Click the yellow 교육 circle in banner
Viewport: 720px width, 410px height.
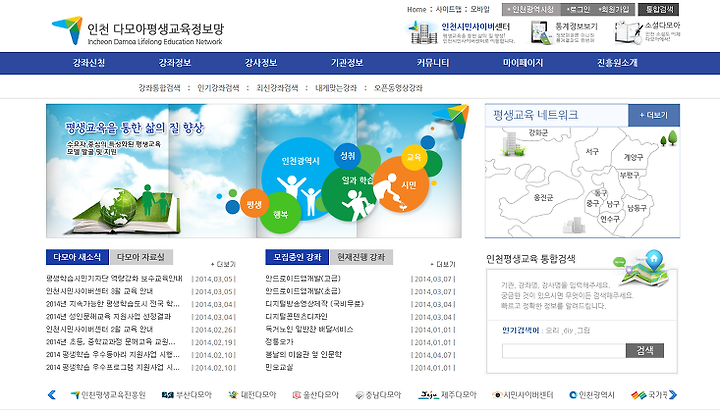click(x=414, y=157)
